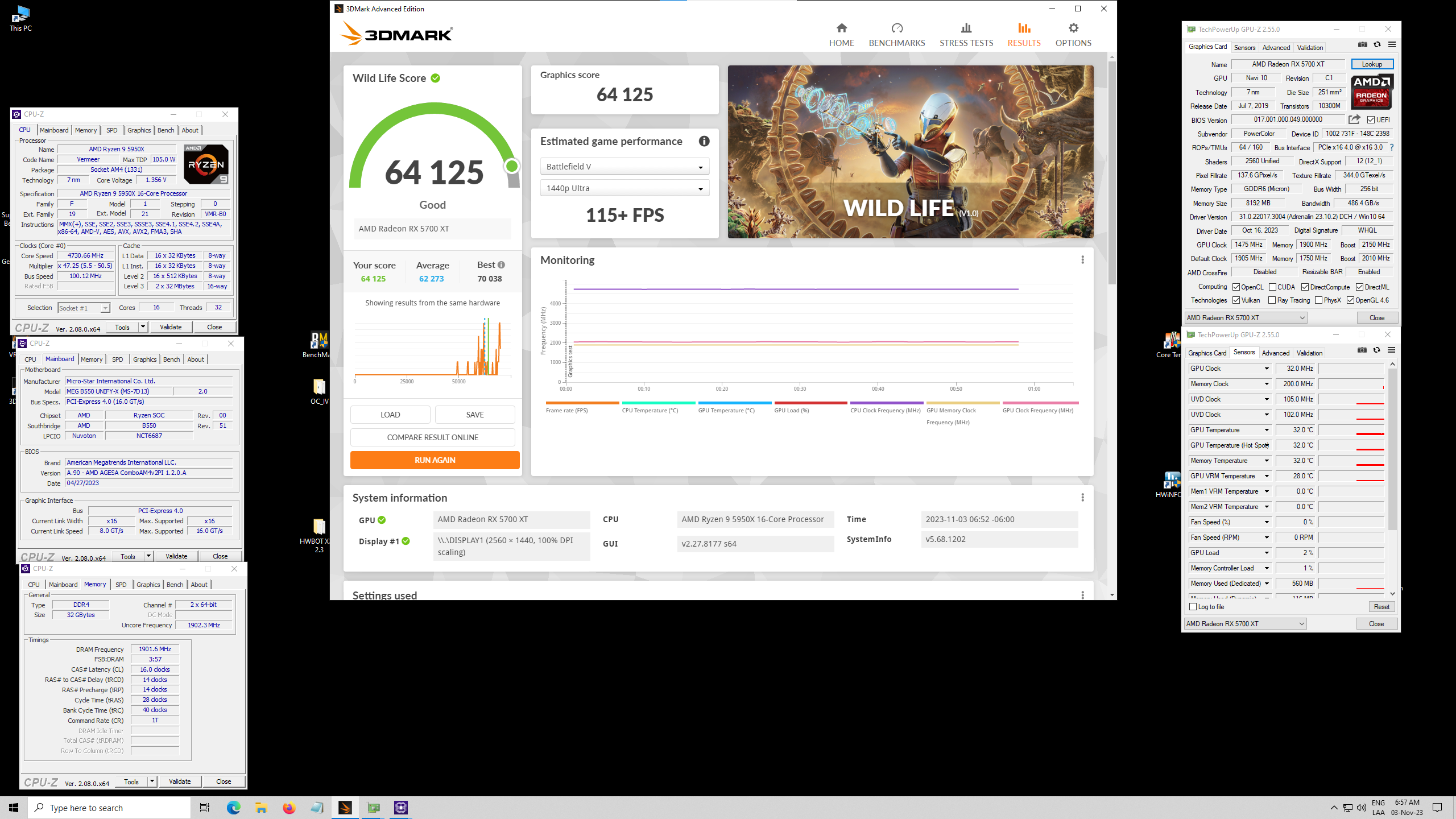
Task: Open GPU selector in upper GPU-Z window
Action: pos(1246,318)
